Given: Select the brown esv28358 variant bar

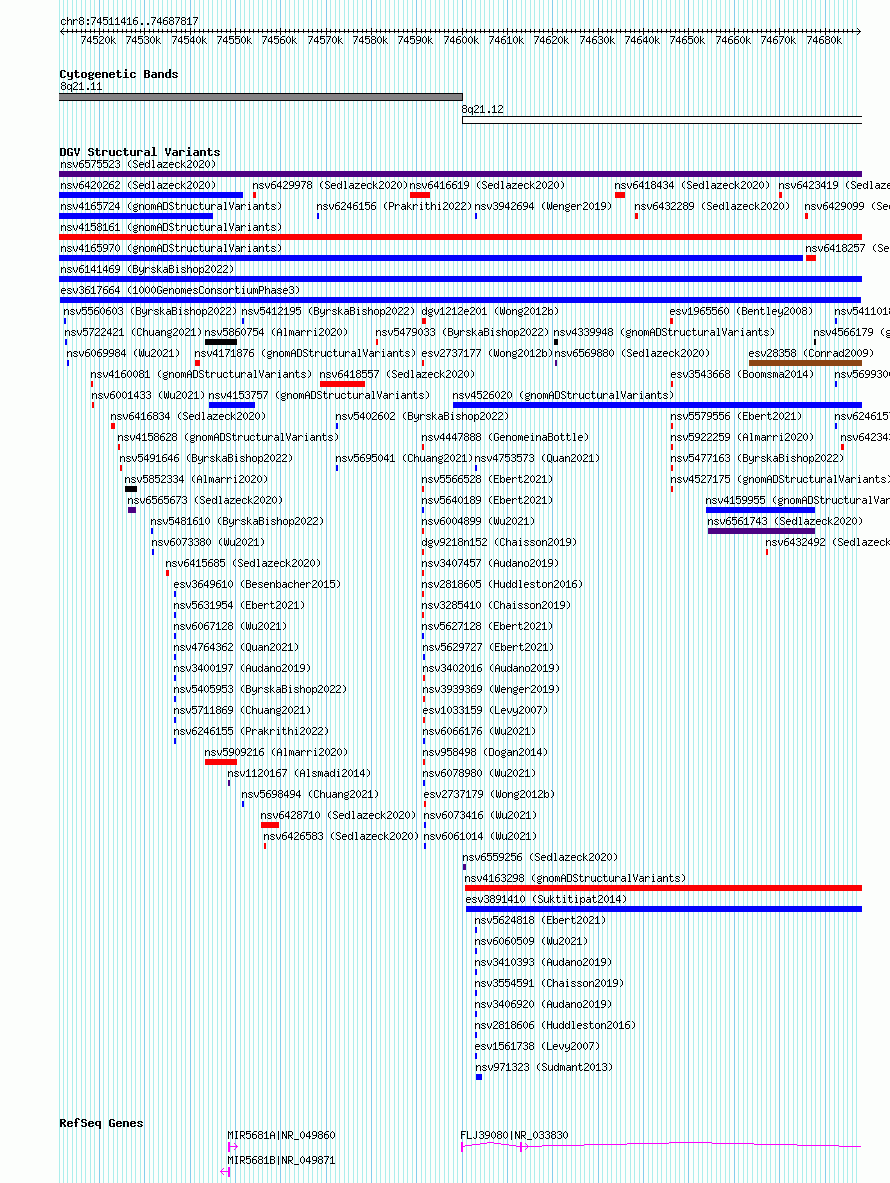Looking at the screenshot, I should [x=805, y=363].
